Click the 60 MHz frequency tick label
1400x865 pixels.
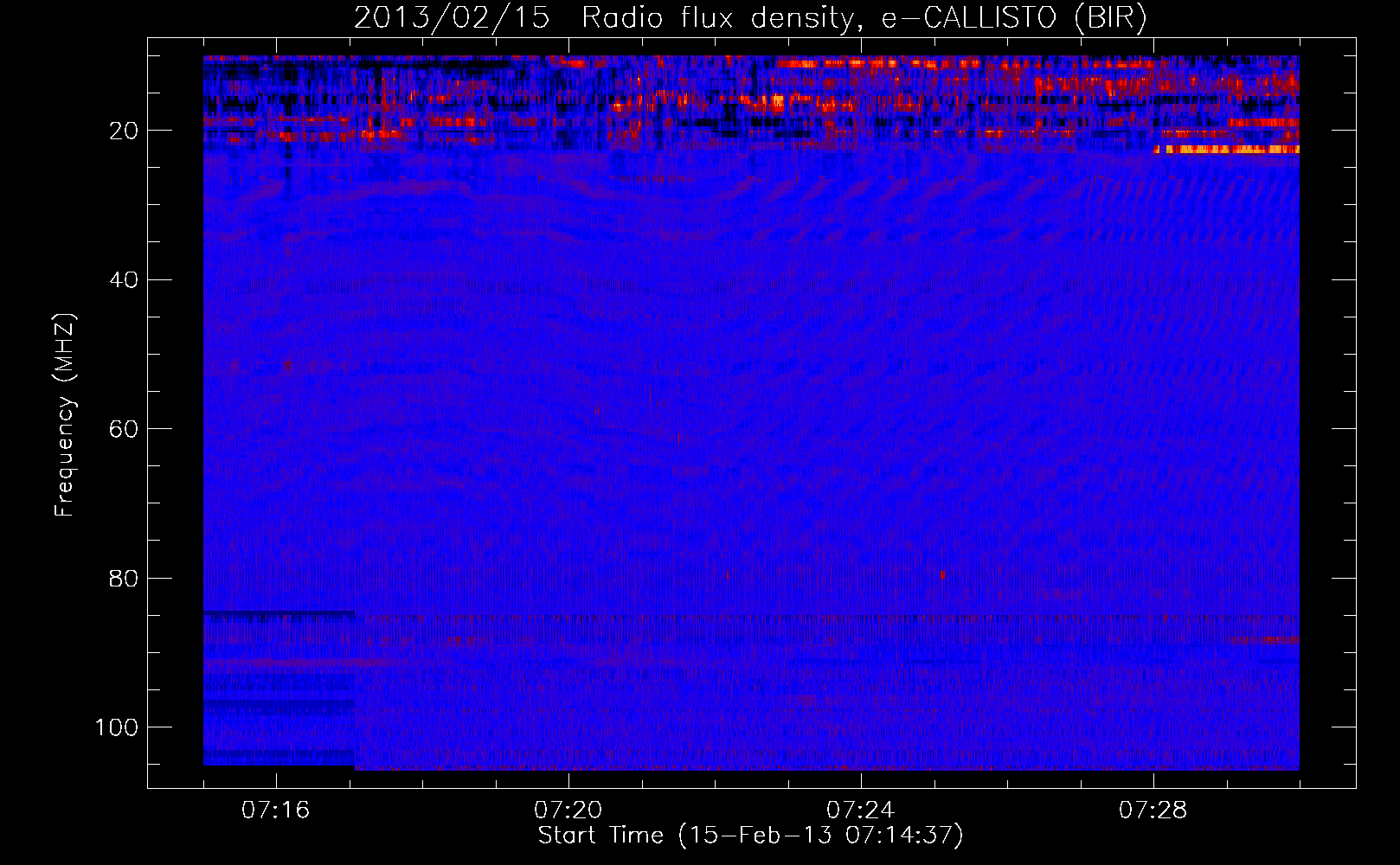pyautogui.click(x=124, y=429)
